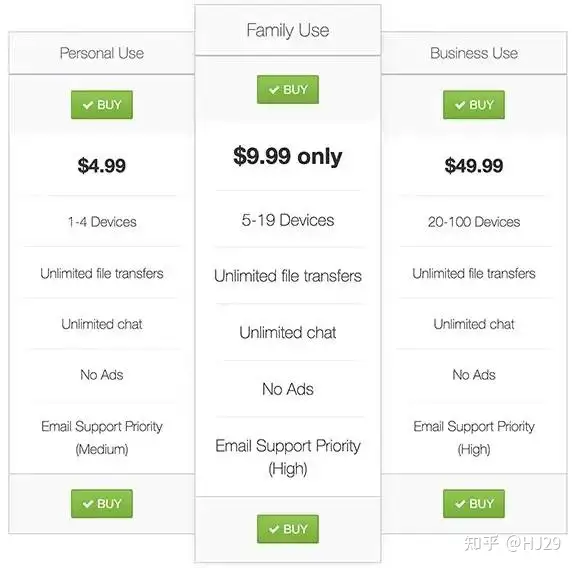The width and height of the screenshot is (575, 568).
Task: Click No Ads in Personal Use plan
Action: click(x=102, y=375)
